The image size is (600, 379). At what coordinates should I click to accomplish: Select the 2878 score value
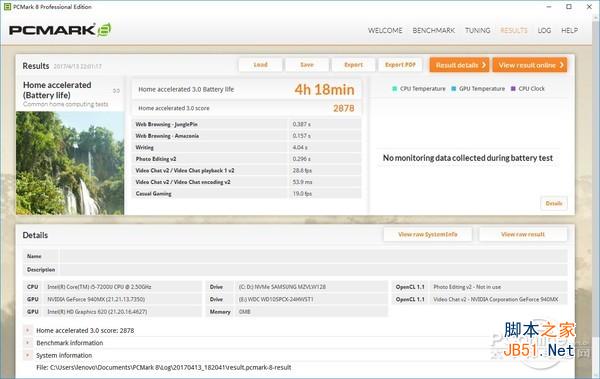[344, 108]
